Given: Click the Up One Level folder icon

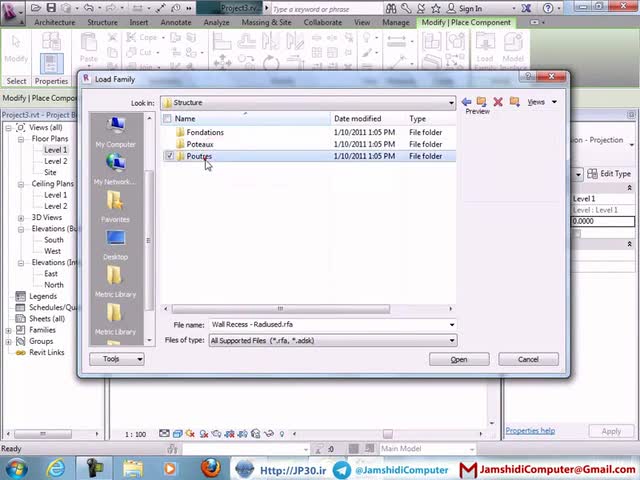Looking at the screenshot, I should point(482,101).
